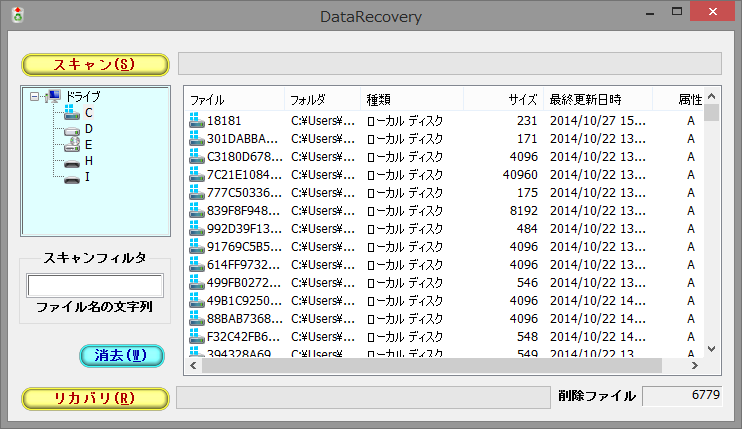Close the DataRecovery window
The width and height of the screenshot is (742, 429).
713,12
